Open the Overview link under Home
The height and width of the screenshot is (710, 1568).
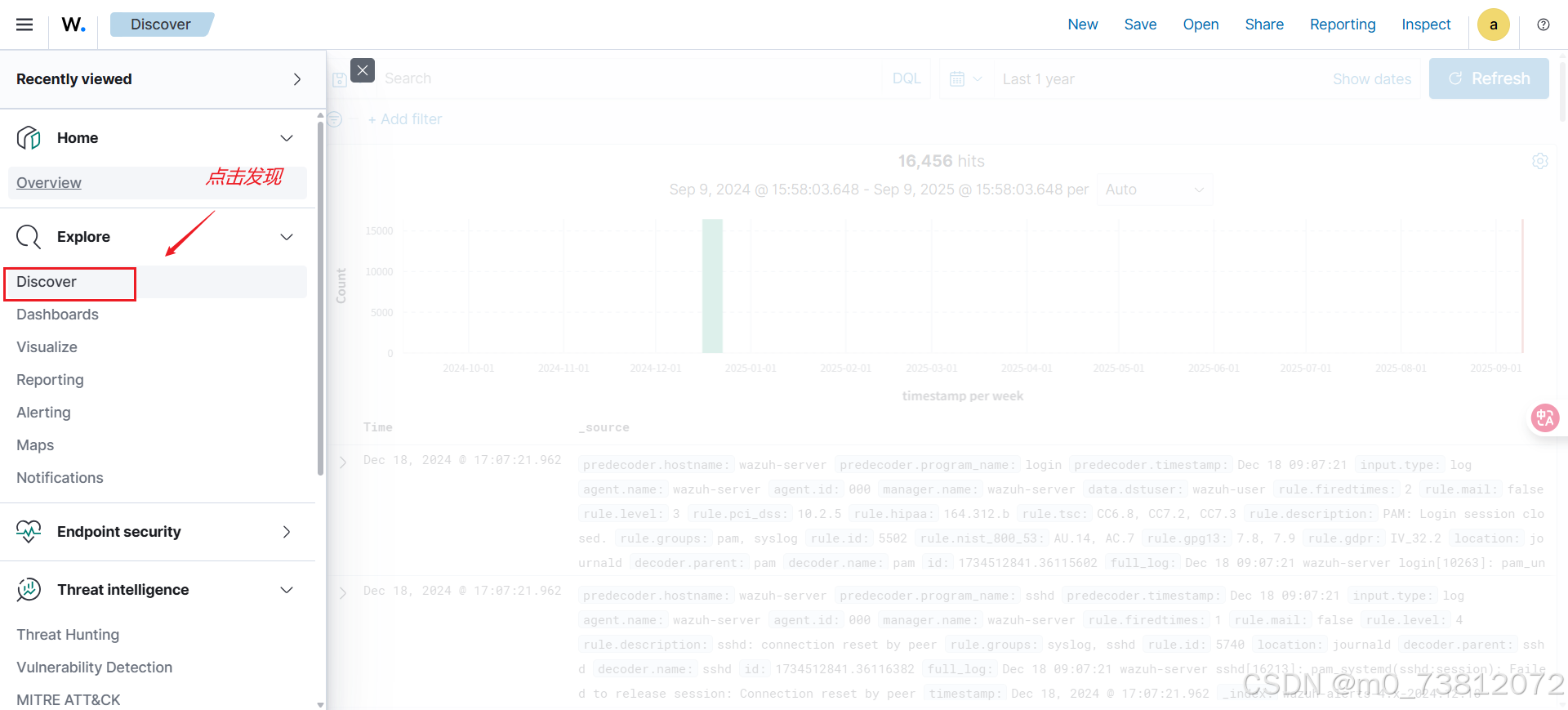point(49,183)
